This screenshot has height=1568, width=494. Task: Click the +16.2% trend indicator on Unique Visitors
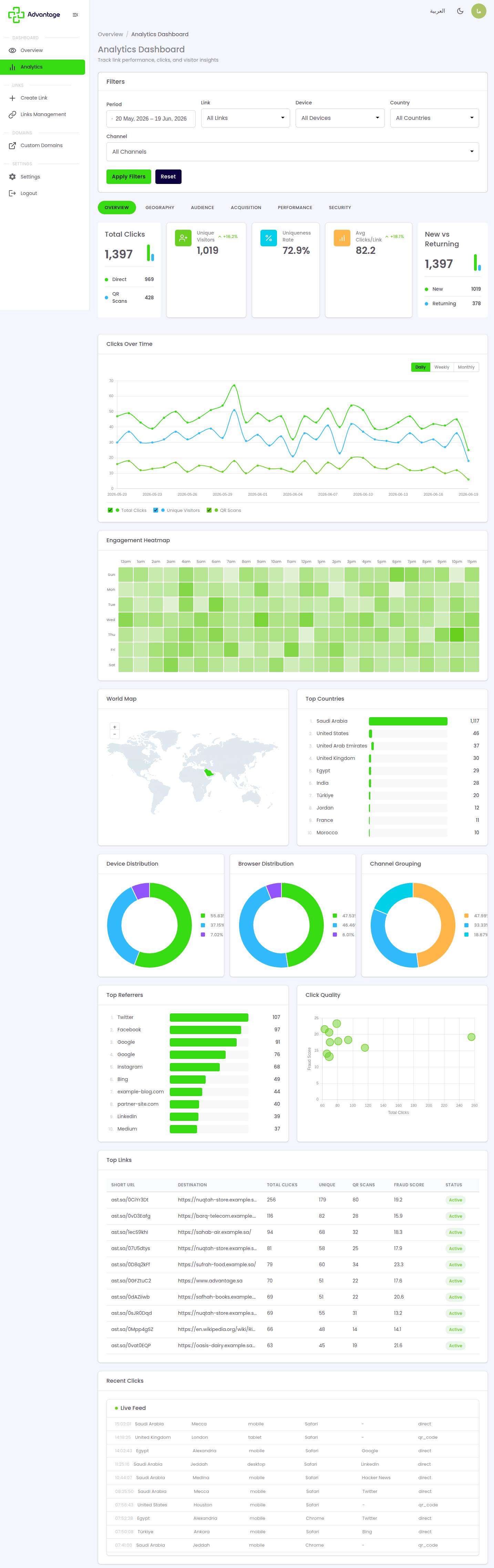pos(228,237)
